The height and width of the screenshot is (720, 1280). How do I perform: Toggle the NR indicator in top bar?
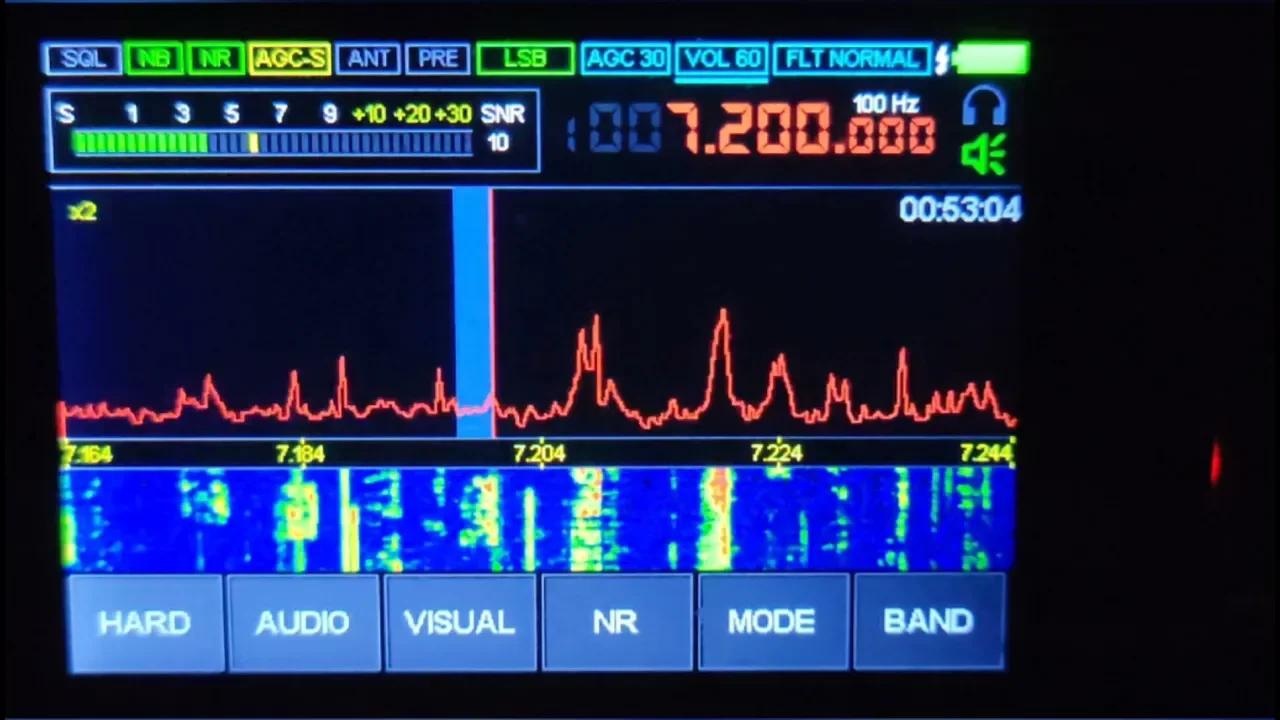(215, 59)
